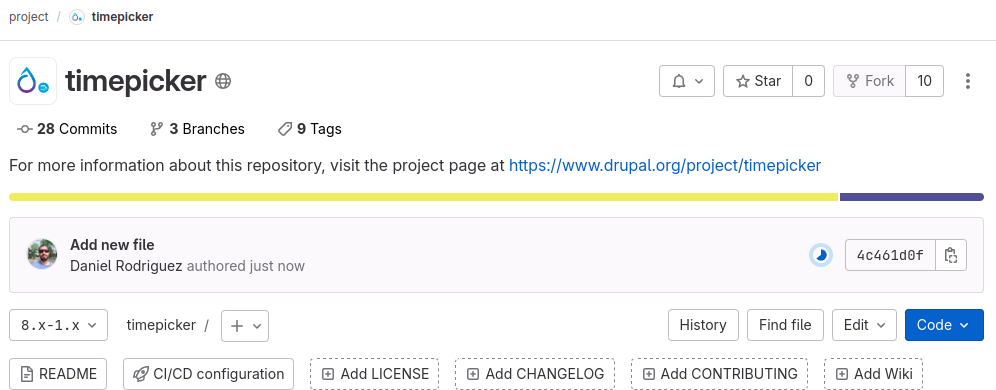This screenshot has width=996, height=390.
Task: Click the small breadcrumb project avatar icon
Action: [x=77, y=17]
